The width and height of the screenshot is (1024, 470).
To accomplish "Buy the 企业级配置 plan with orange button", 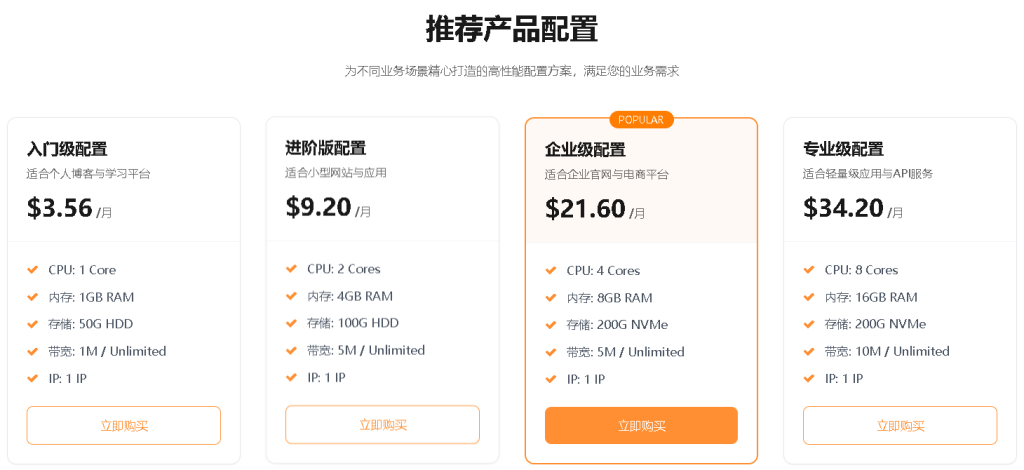I will tap(641, 425).
